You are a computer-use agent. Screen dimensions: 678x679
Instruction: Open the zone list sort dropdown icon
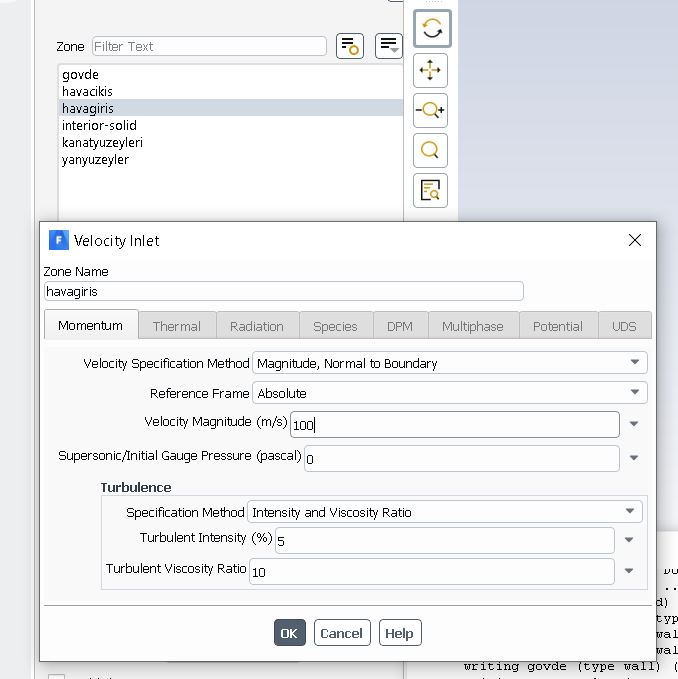tap(388, 46)
